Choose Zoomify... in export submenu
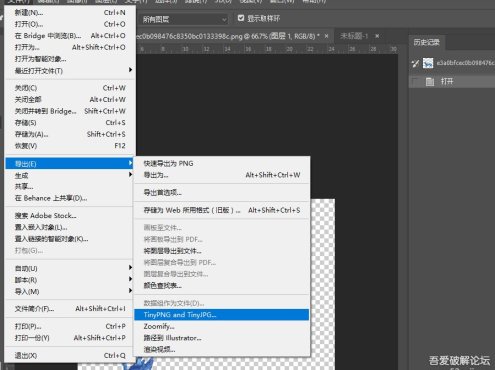 pos(222,326)
